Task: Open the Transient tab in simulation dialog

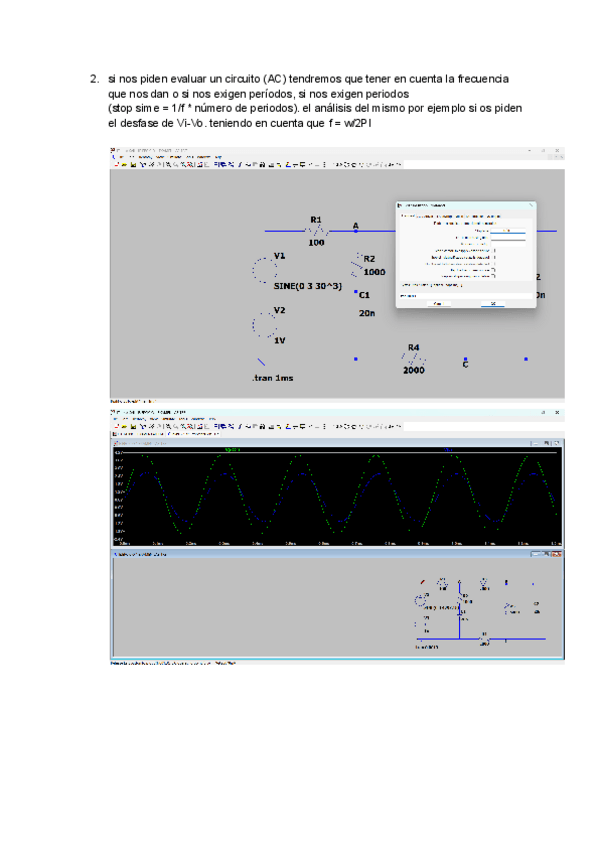Action: pos(407,215)
